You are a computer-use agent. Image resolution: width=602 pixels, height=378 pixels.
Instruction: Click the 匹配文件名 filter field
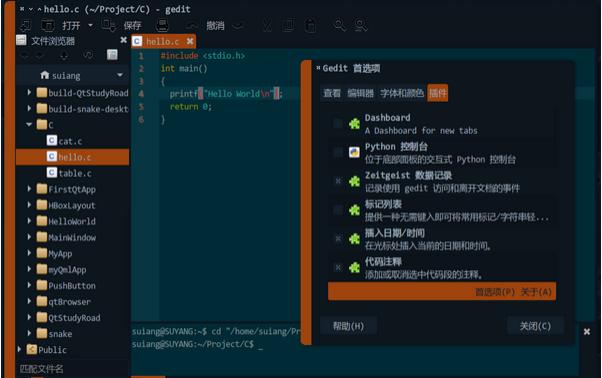click(x=72, y=369)
